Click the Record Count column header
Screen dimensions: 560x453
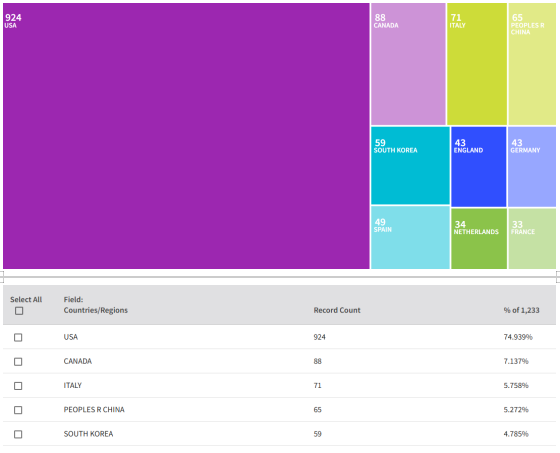[x=337, y=310]
